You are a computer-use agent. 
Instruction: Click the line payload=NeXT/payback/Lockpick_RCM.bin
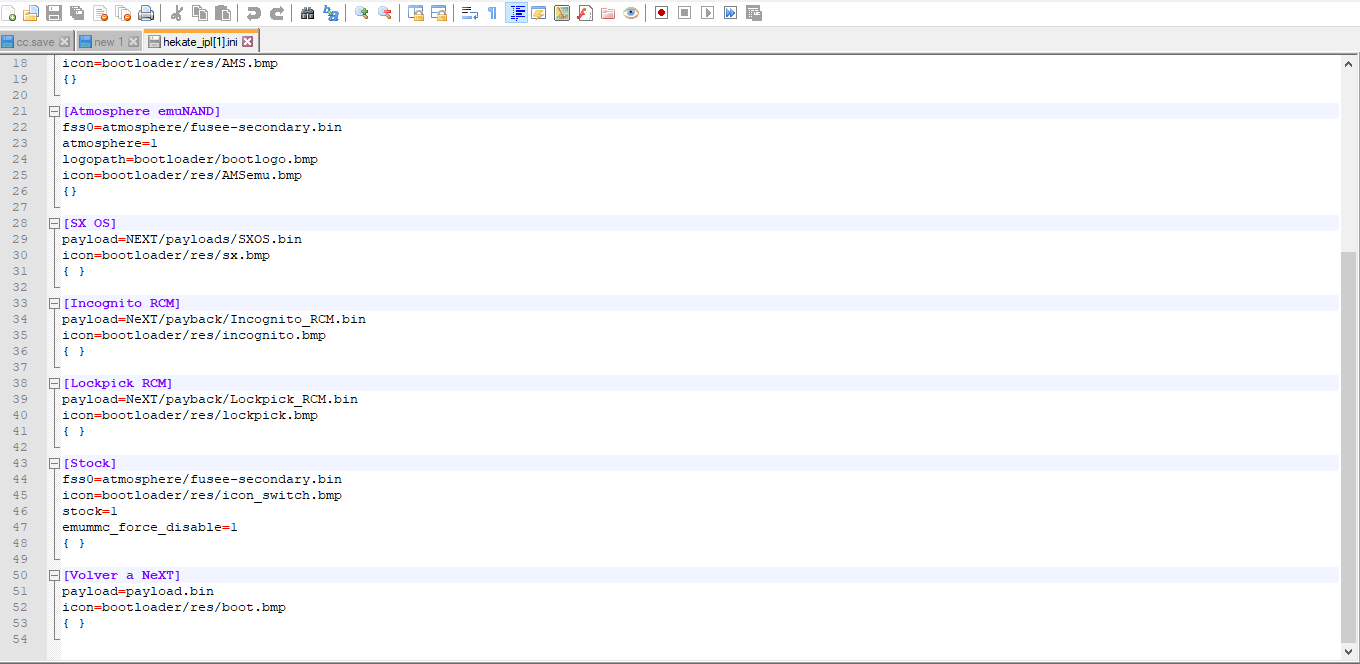[210, 400]
